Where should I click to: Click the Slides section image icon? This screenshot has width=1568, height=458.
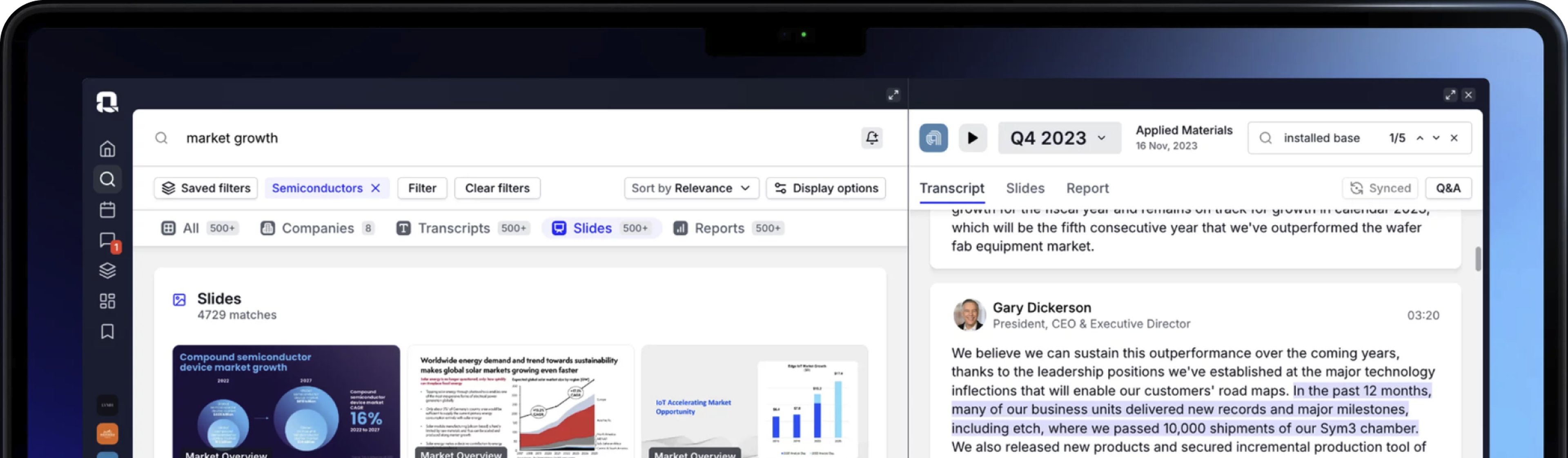[x=179, y=300]
